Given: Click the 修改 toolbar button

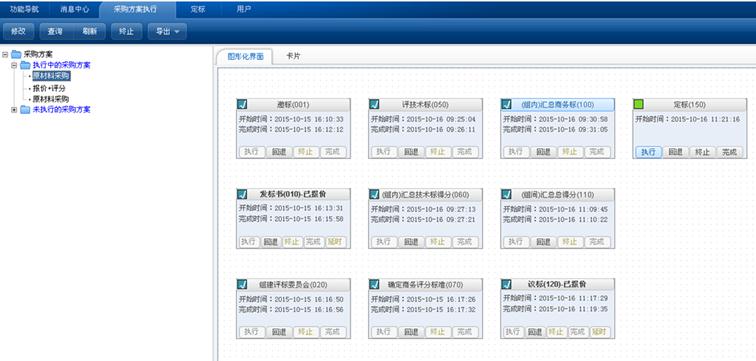Looking at the screenshot, I should (x=18, y=31).
